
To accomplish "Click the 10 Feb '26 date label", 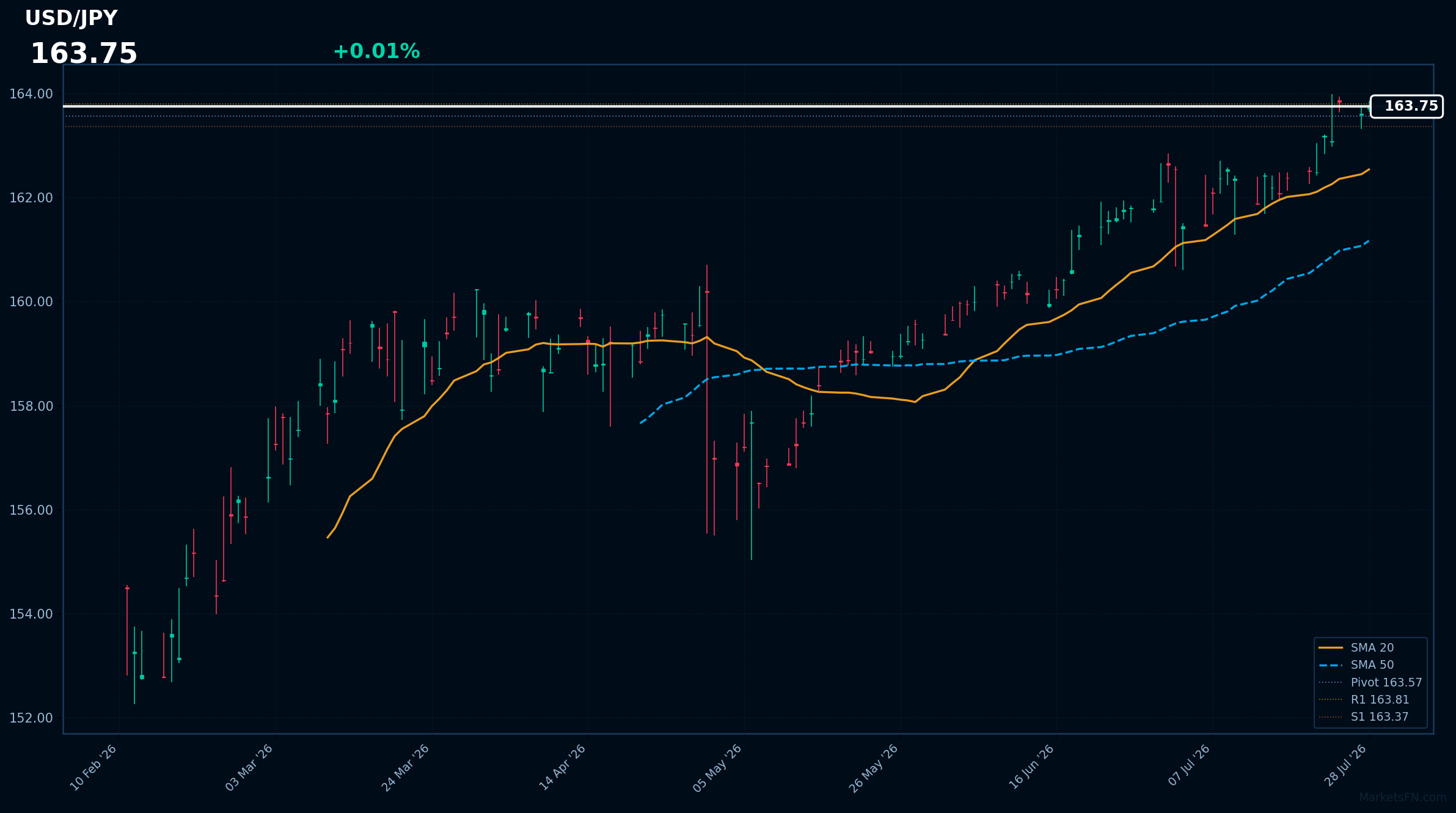I will click(93, 768).
